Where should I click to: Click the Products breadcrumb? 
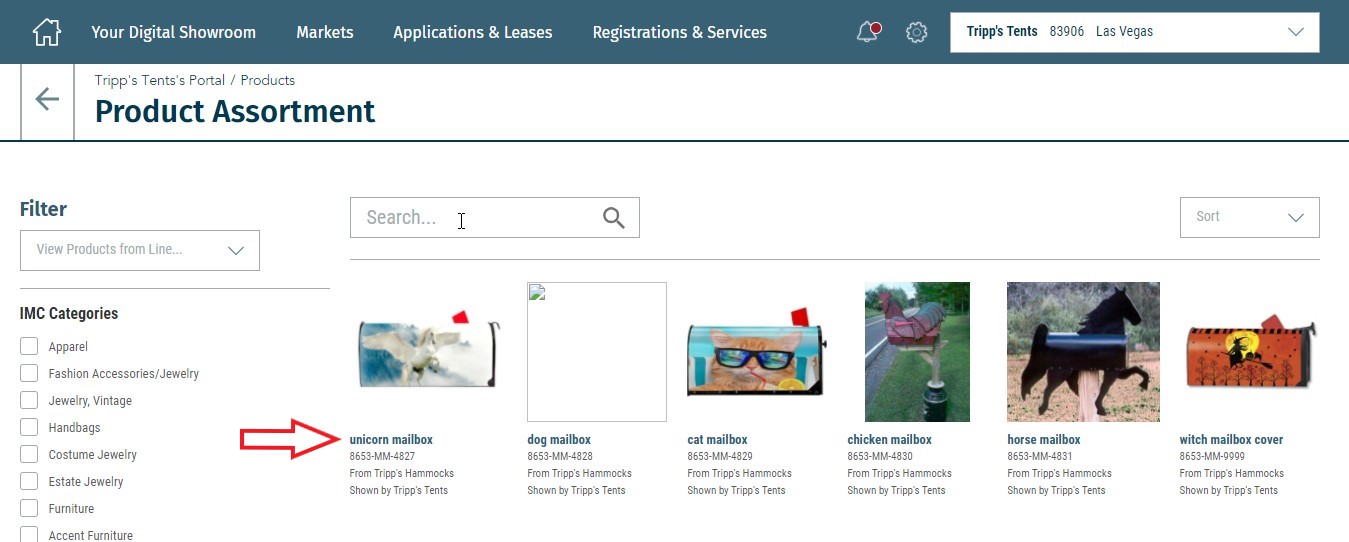[268, 80]
